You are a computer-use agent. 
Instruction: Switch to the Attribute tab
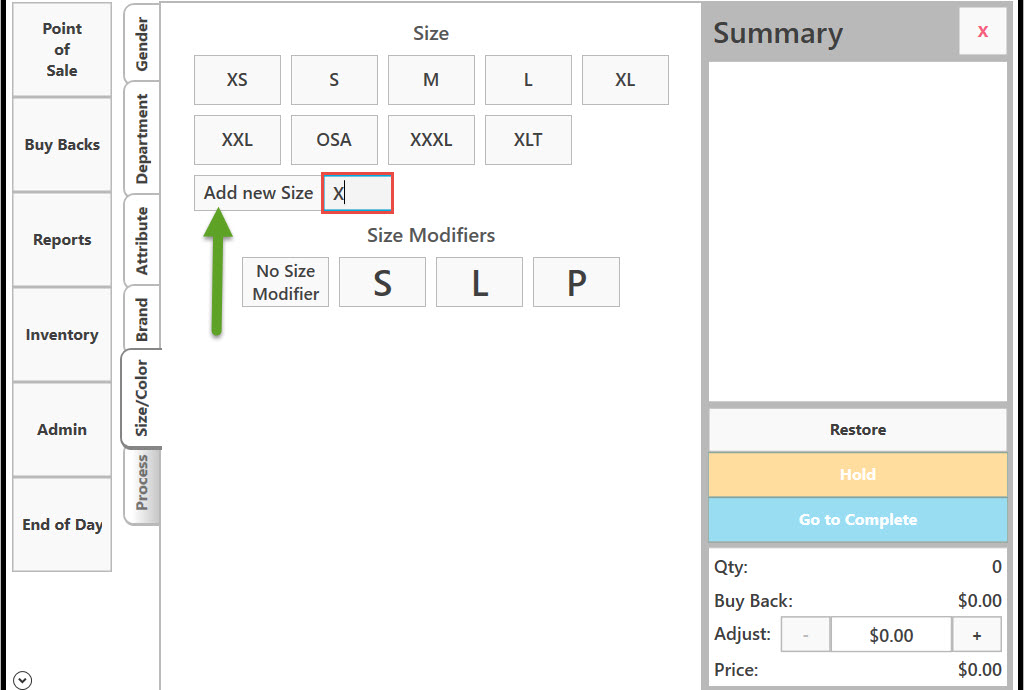(x=142, y=240)
